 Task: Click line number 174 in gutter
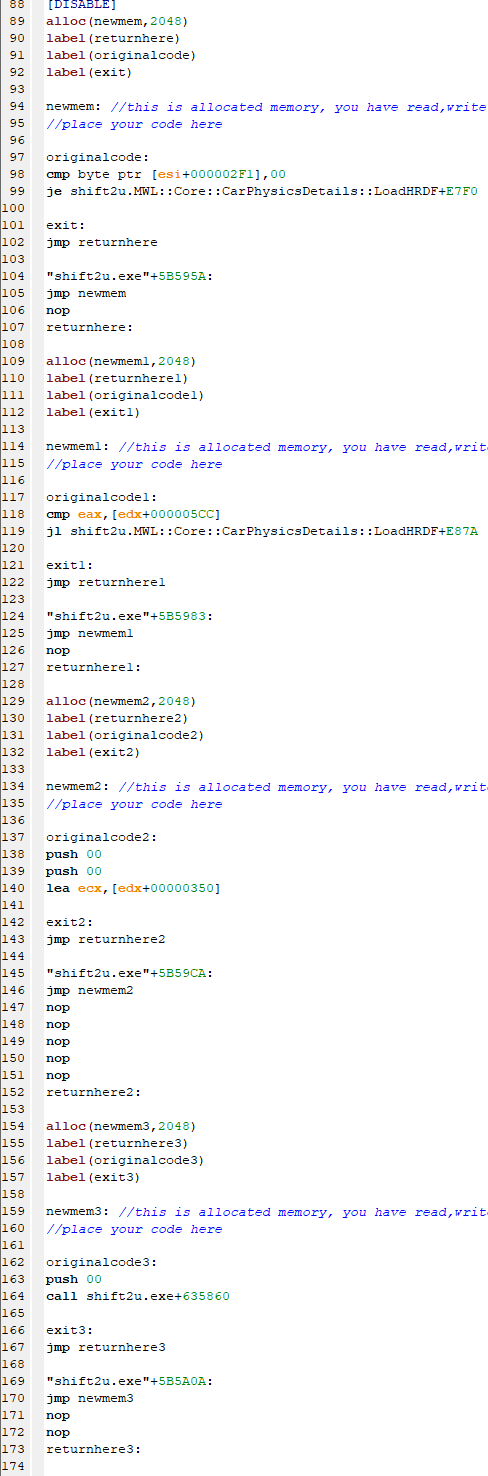(14, 1466)
